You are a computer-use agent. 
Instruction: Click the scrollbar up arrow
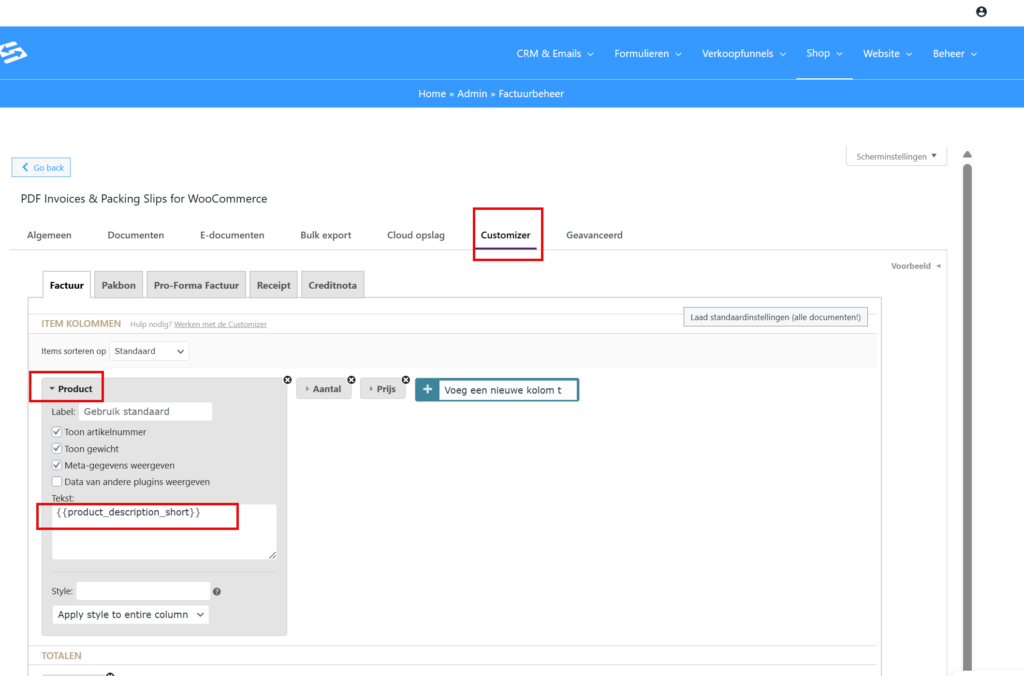967,155
